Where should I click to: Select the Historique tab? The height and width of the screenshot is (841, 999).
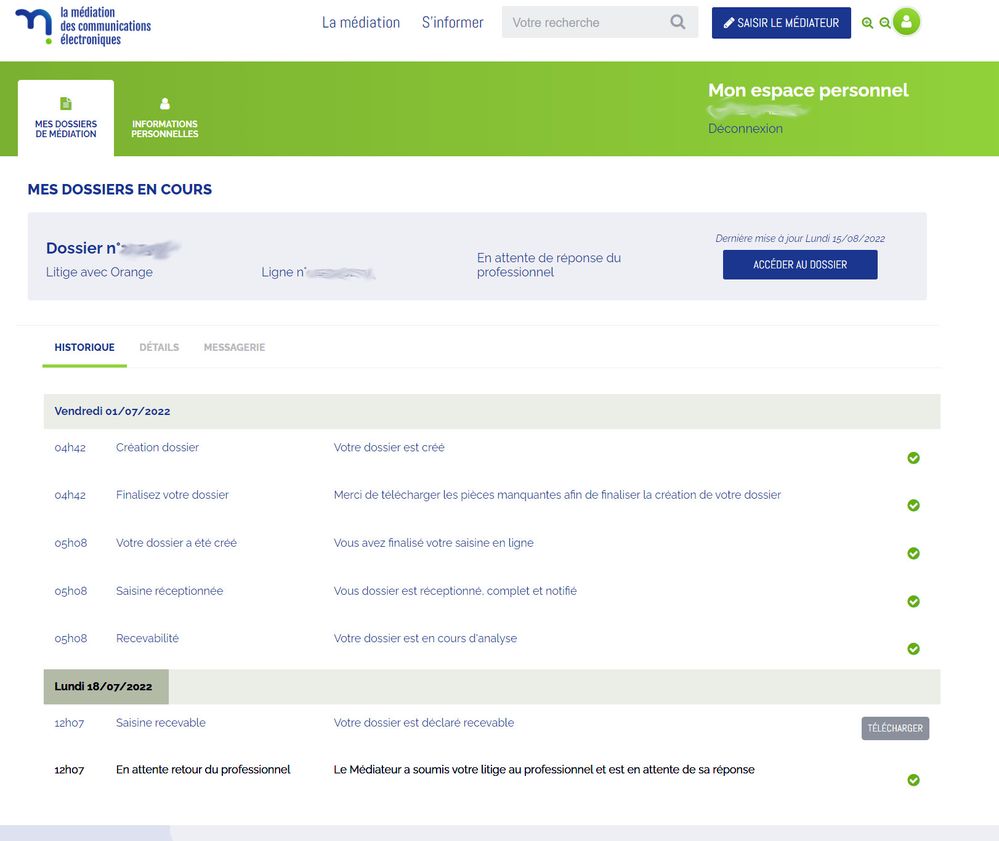(84, 347)
